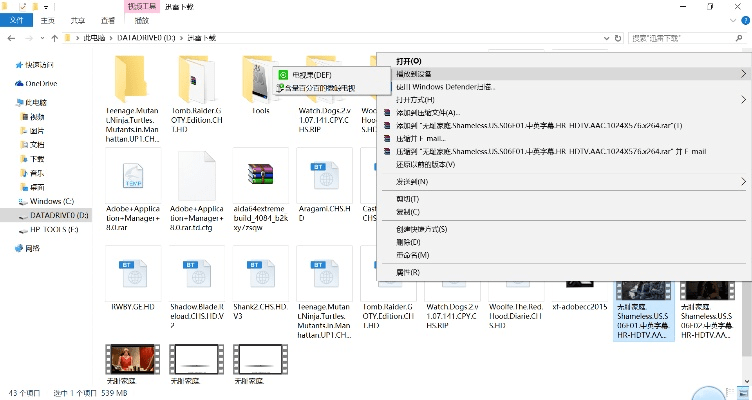Choose 删除 (Delete) in the context menu
752x400 pixels.
coord(406,241)
